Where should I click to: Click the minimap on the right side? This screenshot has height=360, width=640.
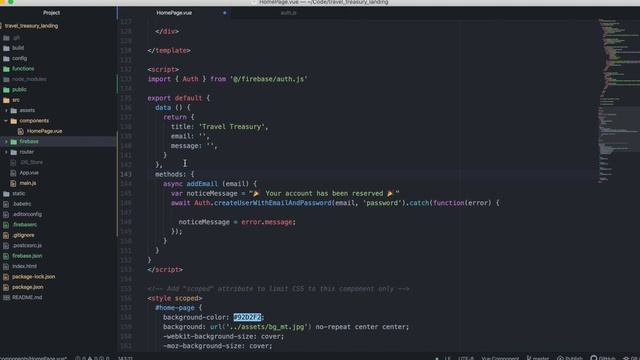[618, 102]
